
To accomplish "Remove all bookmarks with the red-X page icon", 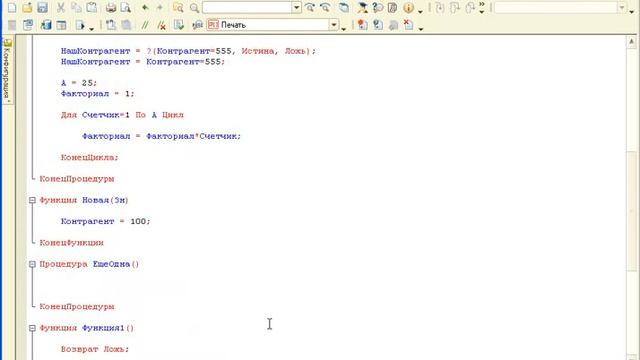I will click(409, 25).
